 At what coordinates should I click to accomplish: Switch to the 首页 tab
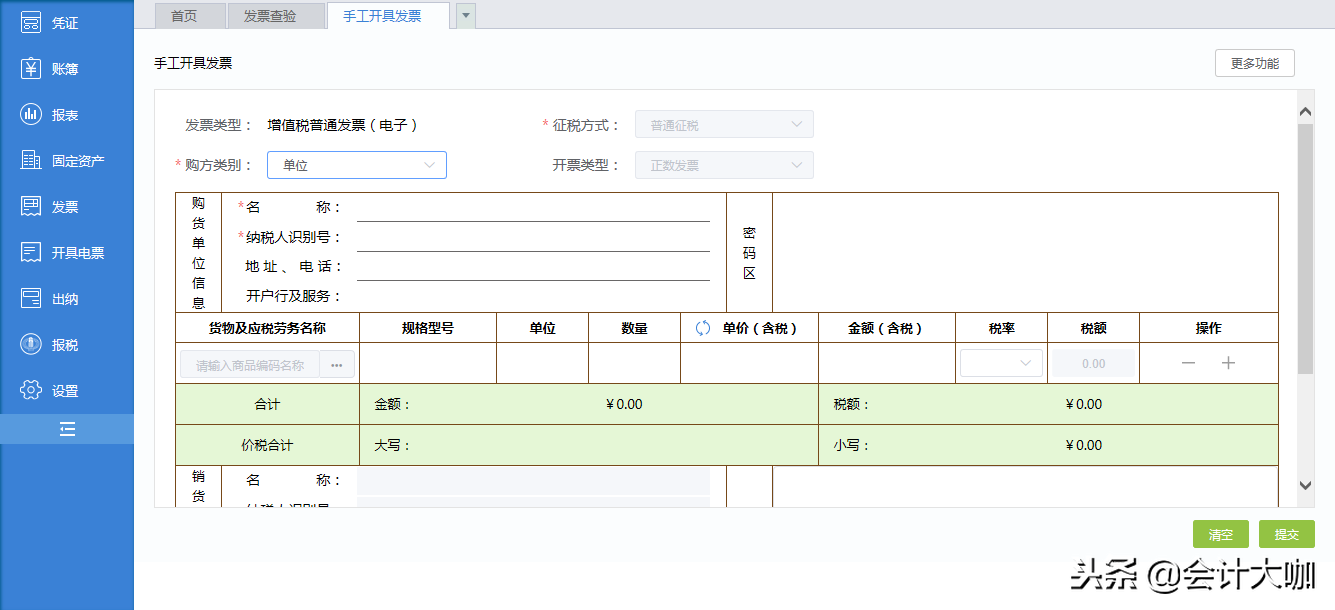189,16
